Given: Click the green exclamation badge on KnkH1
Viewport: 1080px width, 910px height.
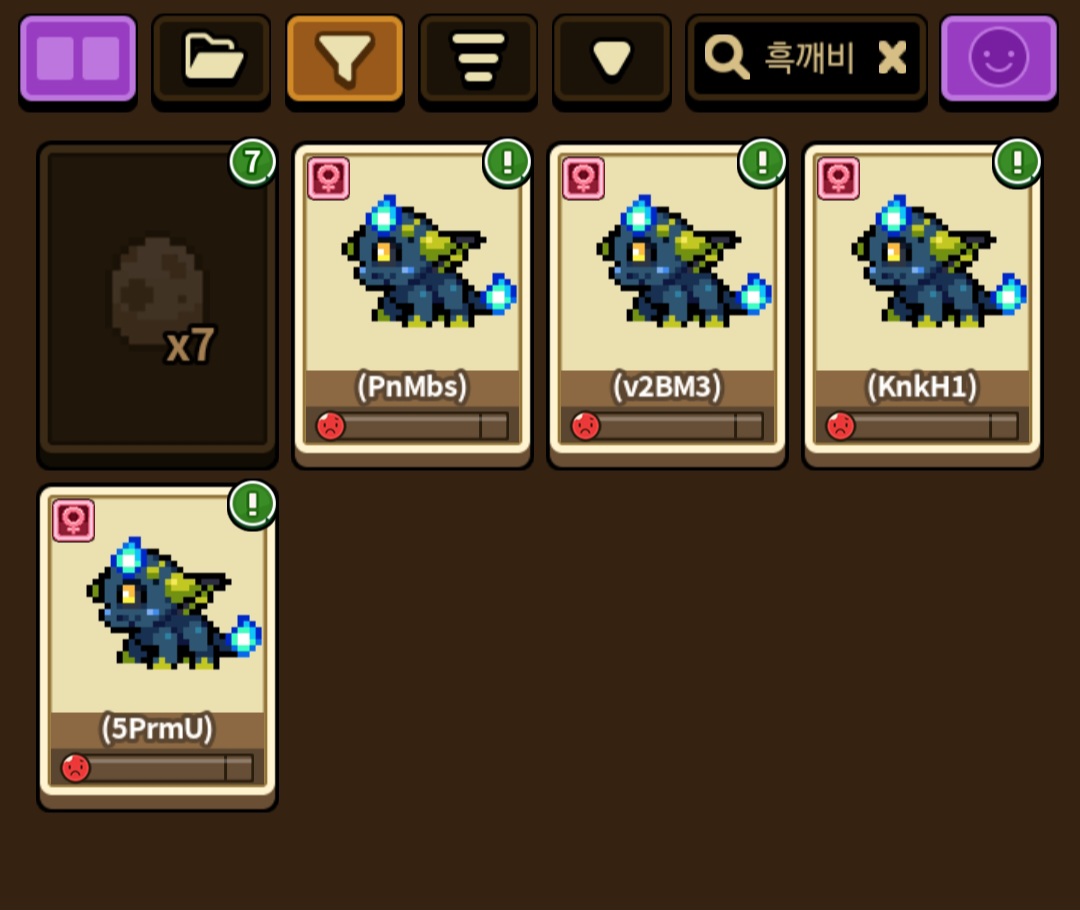Looking at the screenshot, I should [x=1017, y=163].
